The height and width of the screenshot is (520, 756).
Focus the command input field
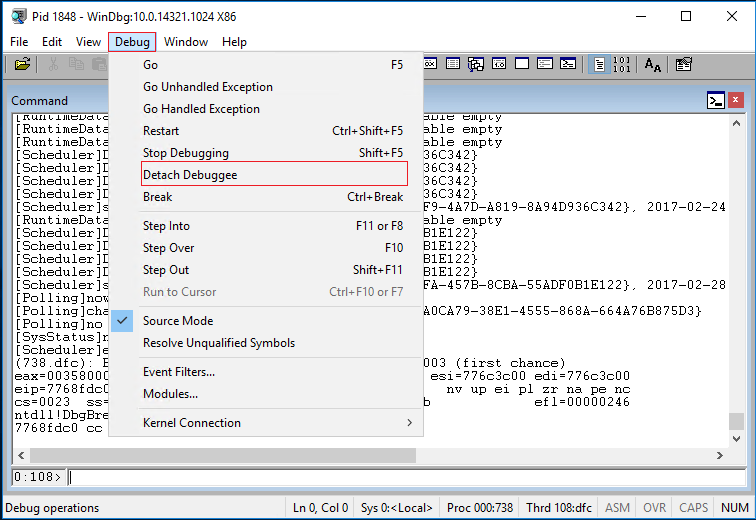407,477
